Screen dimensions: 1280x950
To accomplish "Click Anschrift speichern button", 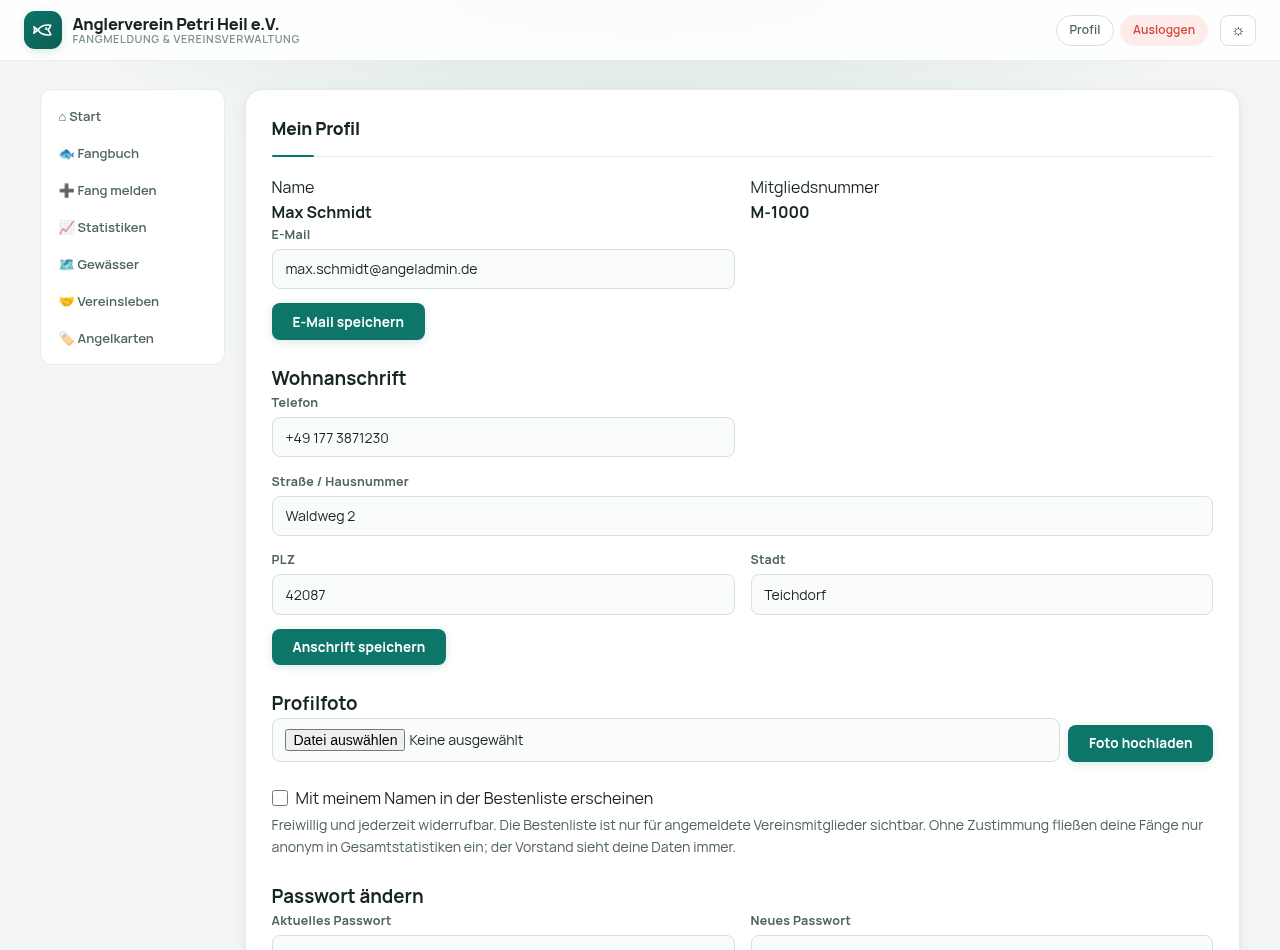I will [359, 647].
